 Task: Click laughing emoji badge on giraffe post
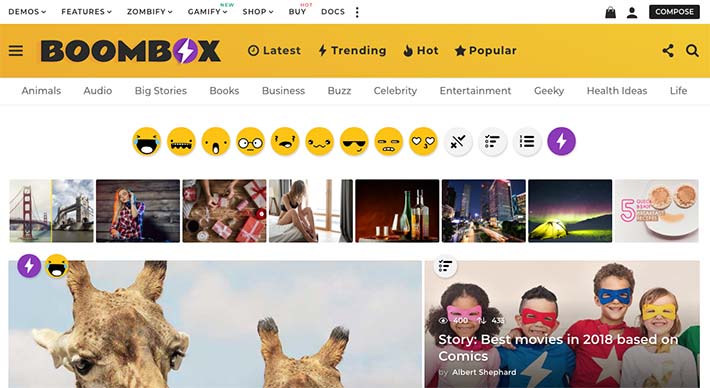coord(57,266)
